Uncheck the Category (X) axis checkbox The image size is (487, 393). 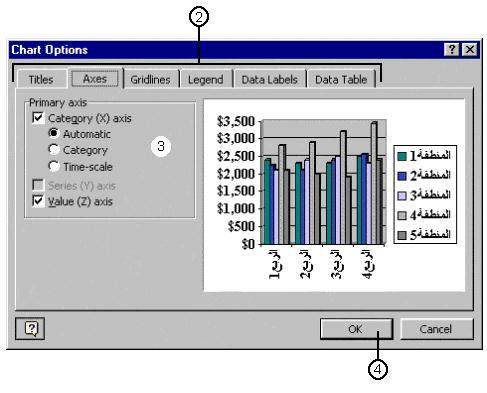point(38,118)
